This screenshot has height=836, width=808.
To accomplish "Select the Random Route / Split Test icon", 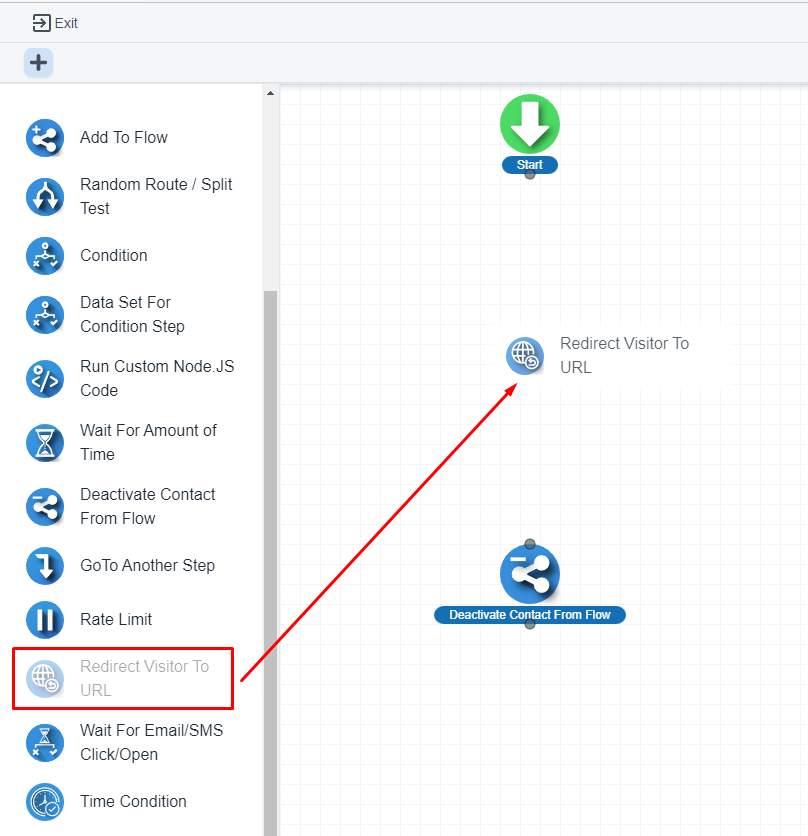I will tap(45, 197).
